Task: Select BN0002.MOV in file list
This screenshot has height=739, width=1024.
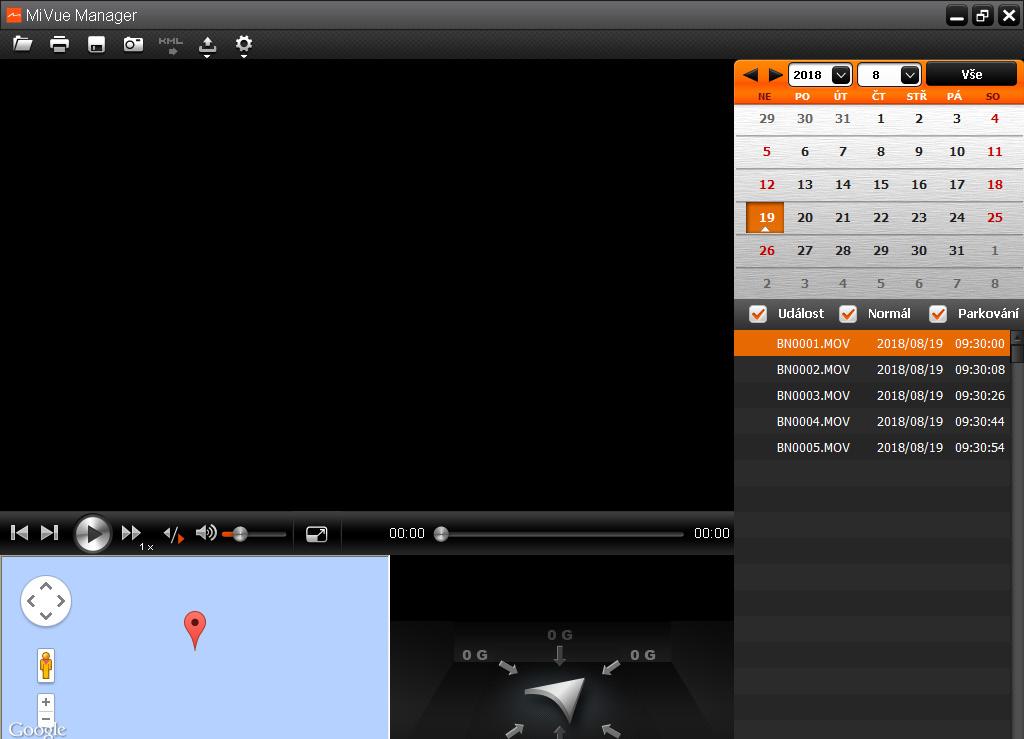Action: pyautogui.click(x=872, y=370)
